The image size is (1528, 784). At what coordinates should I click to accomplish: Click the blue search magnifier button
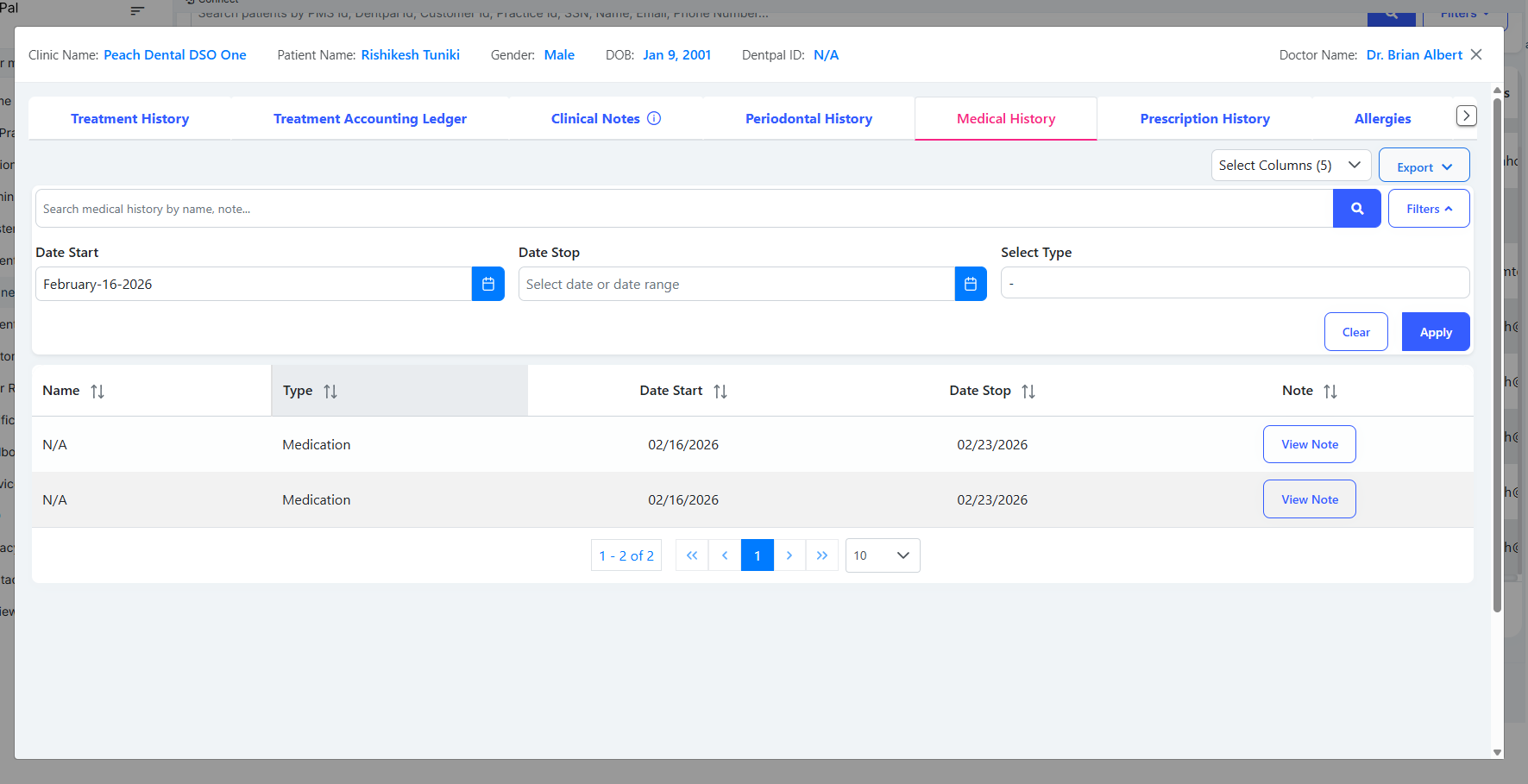click(x=1356, y=209)
